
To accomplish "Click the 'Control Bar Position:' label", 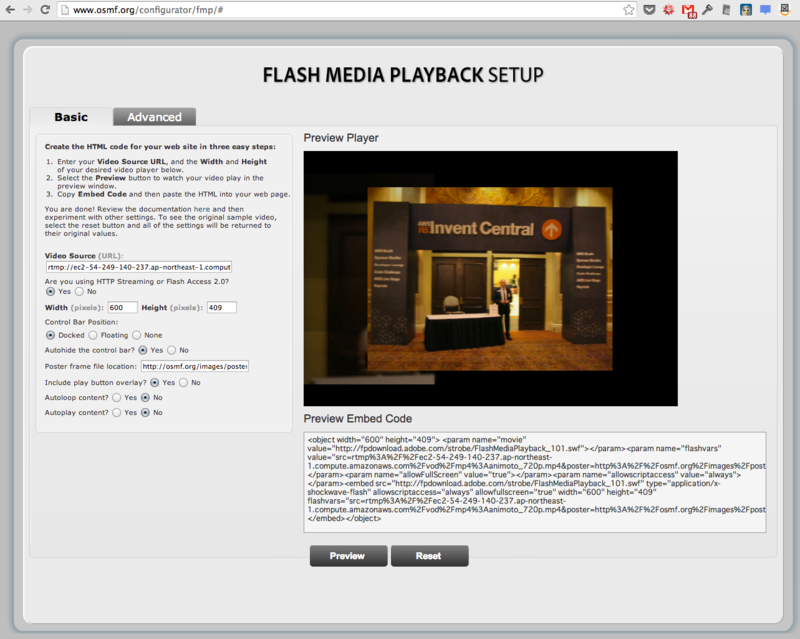I will [x=81, y=322].
